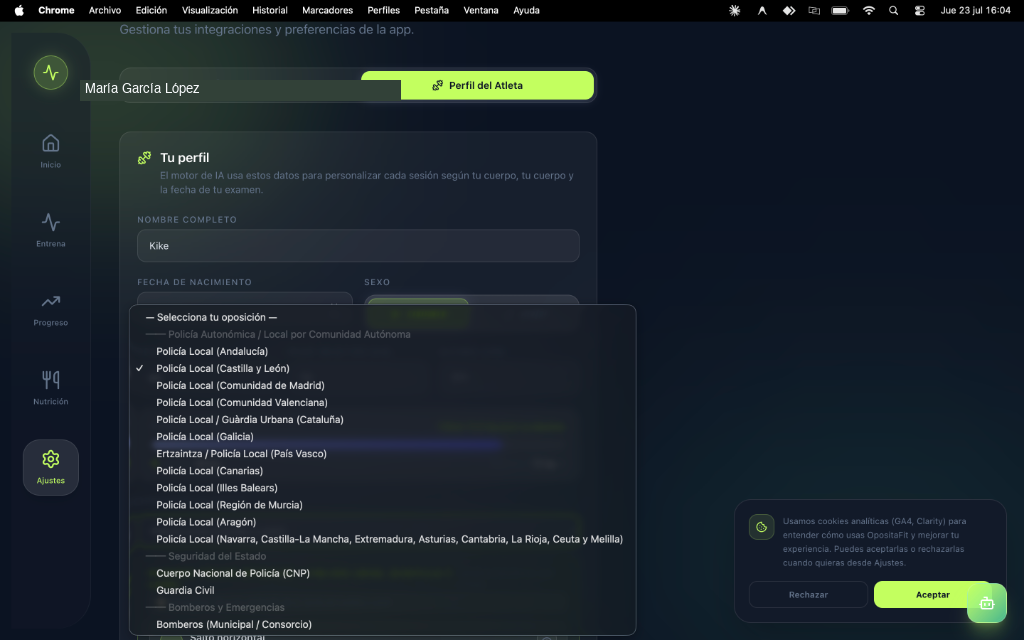Open Nutrición fork and knife icon

(x=50, y=379)
